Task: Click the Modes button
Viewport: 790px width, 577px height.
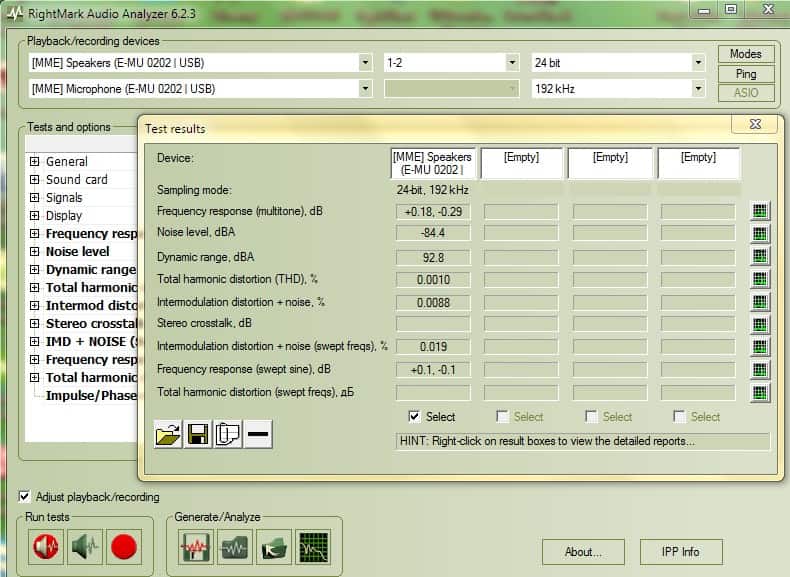Action: pos(746,54)
